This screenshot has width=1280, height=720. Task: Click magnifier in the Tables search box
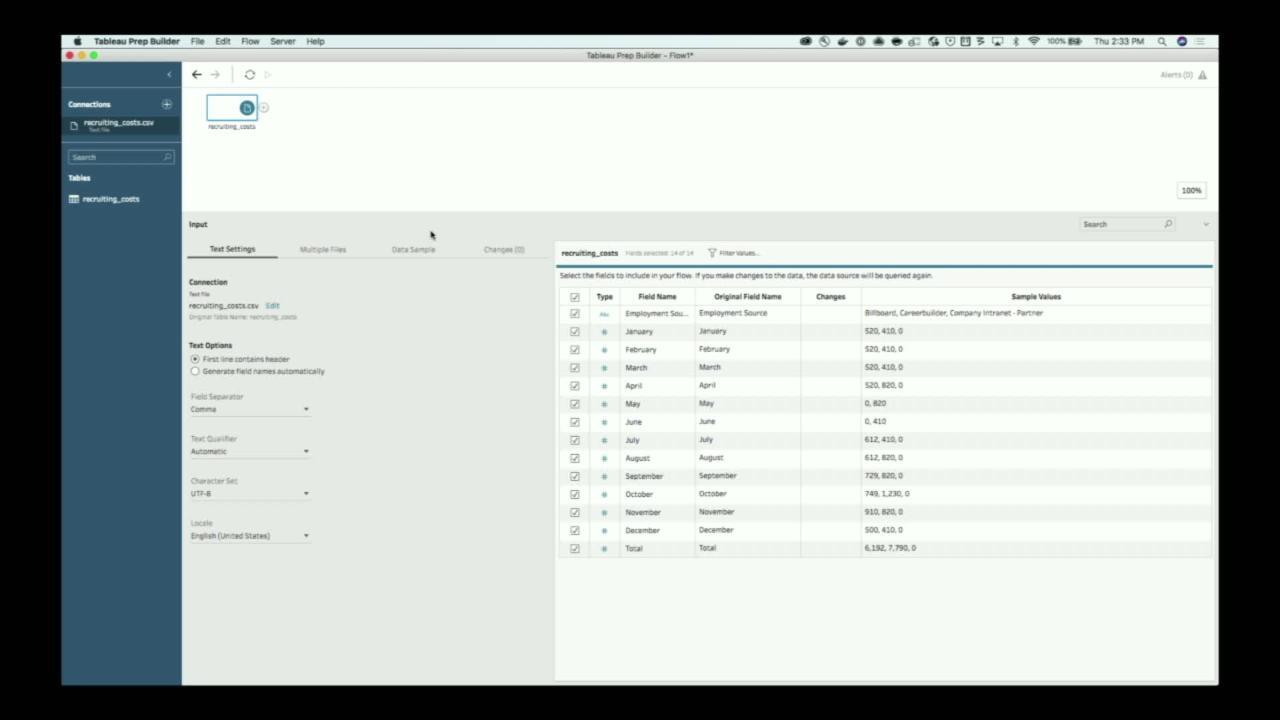pyautogui.click(x=167, y=157)
